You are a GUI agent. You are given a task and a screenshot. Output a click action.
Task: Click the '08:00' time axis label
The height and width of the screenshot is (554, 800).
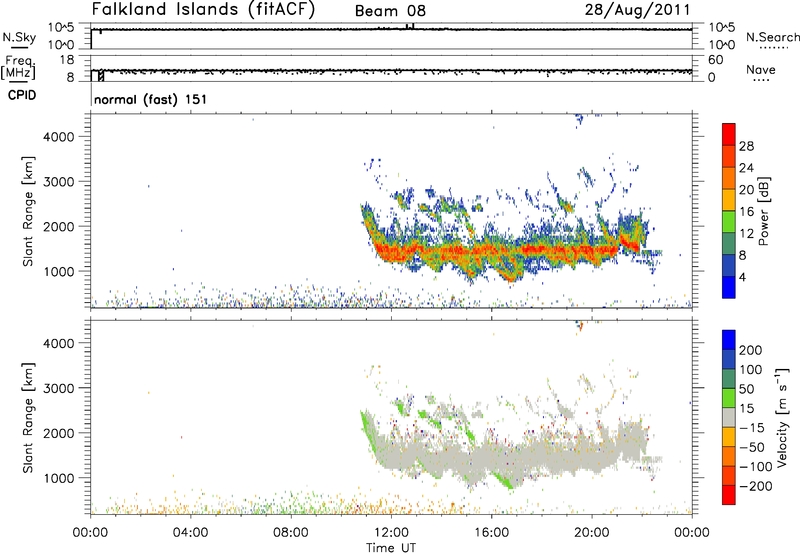tap(291, 533)
